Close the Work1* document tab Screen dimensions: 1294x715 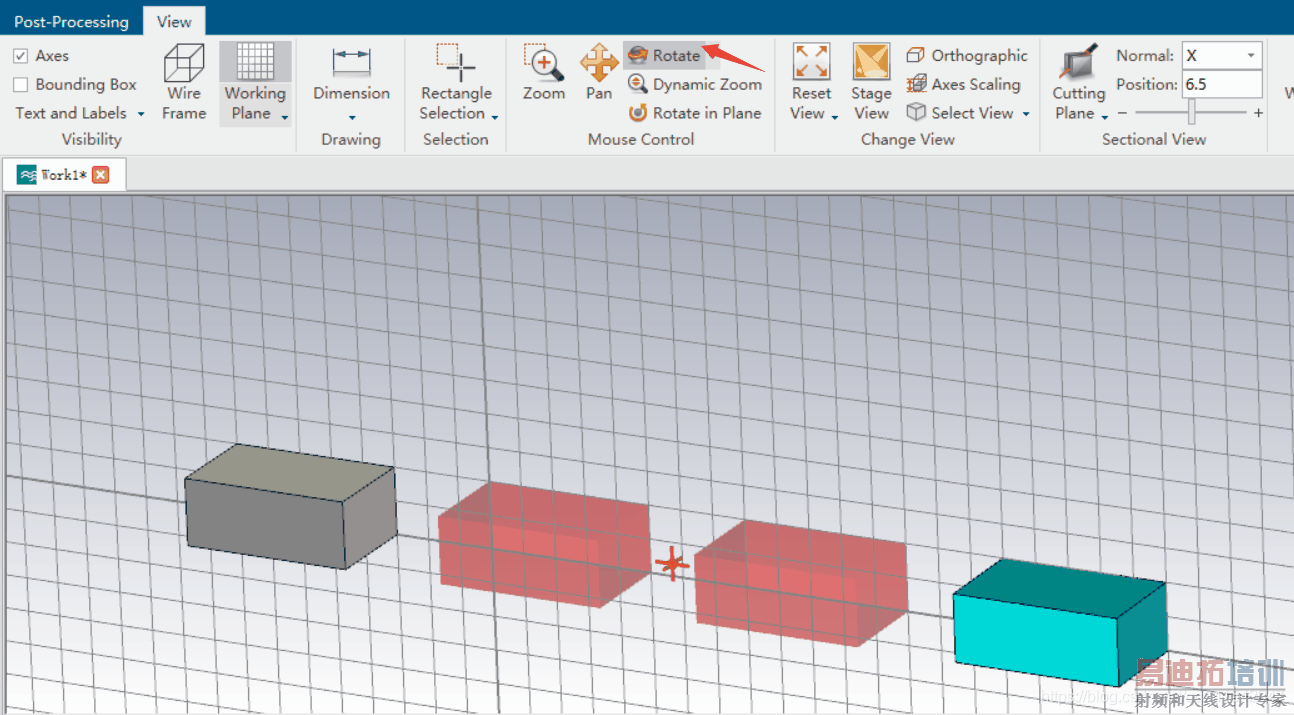tap(100, 176)
